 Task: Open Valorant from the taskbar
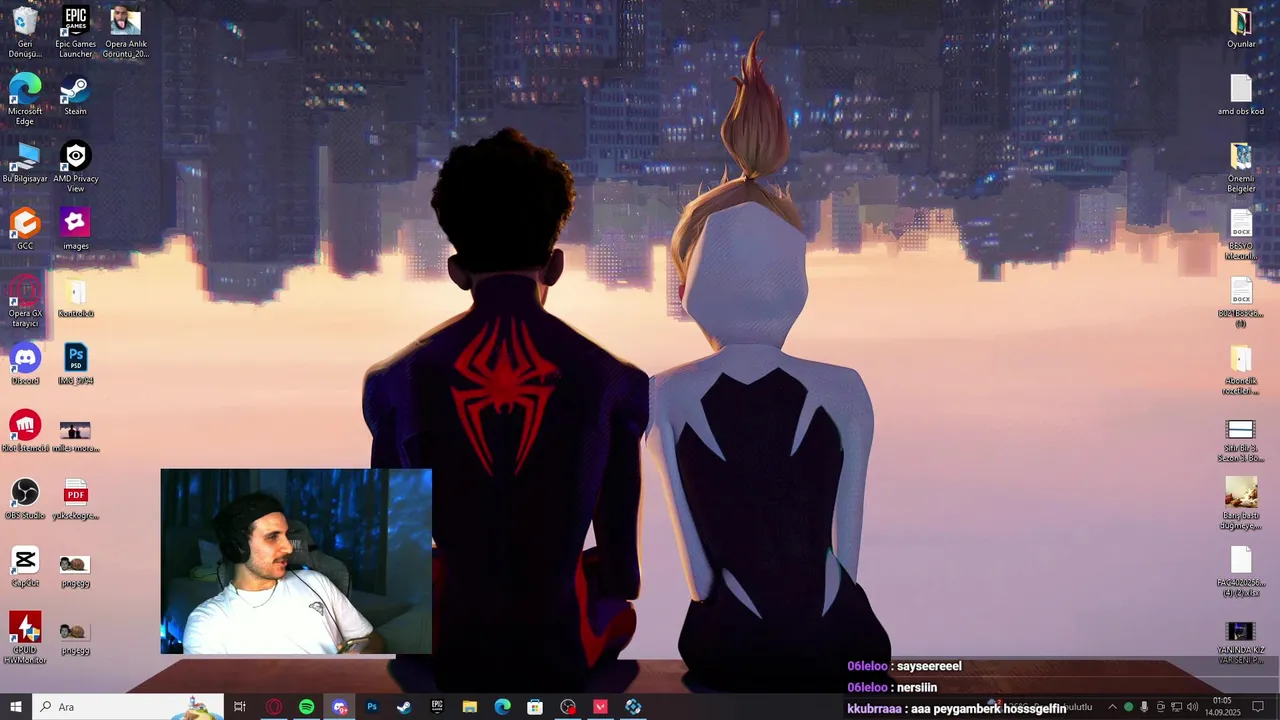(x=601, y=707)
